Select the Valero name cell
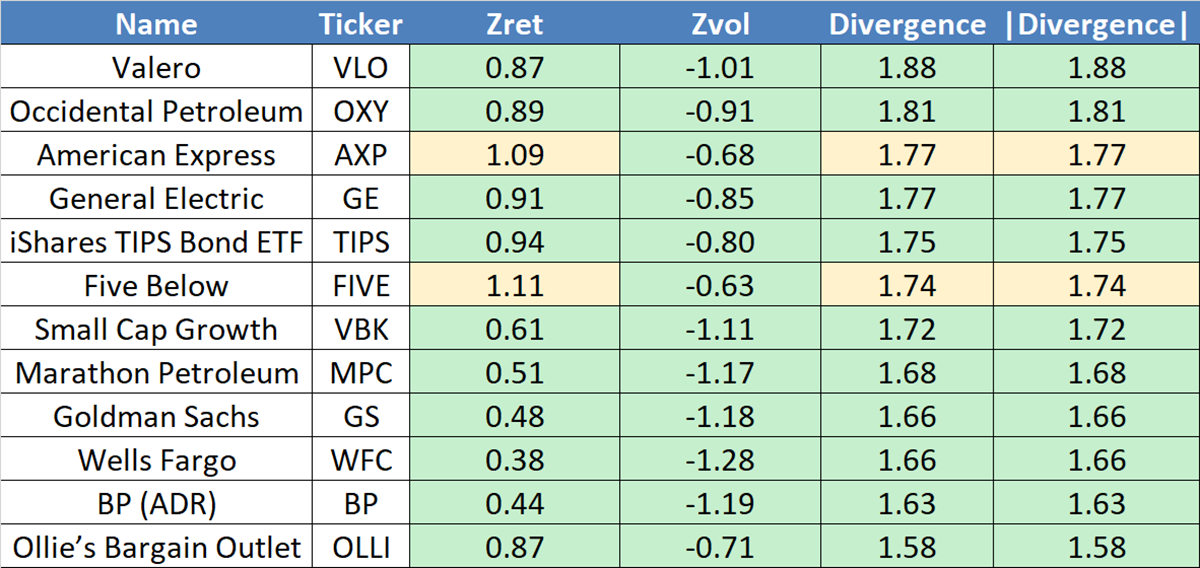 coord(156,68)
